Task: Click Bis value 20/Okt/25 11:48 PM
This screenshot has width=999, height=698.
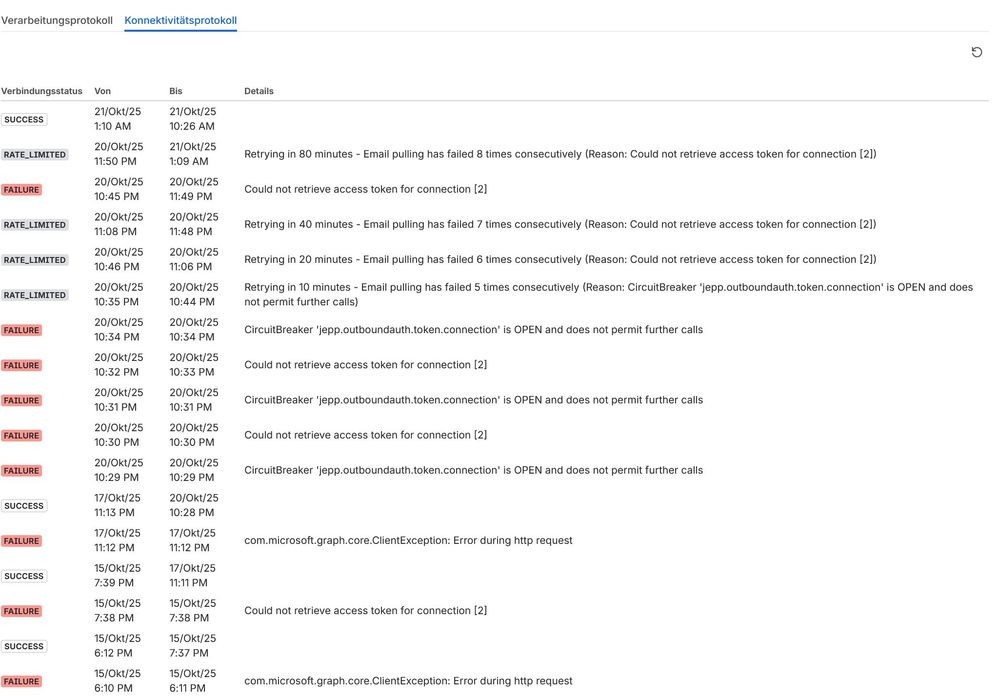Action: [194, 224]
